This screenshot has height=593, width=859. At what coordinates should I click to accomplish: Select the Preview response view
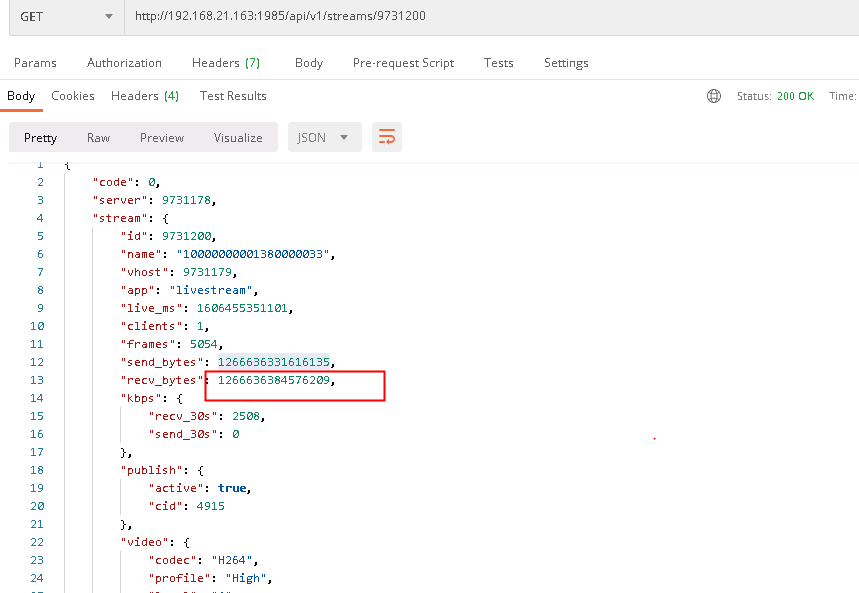pyautogui.click(x=161, y=136)
